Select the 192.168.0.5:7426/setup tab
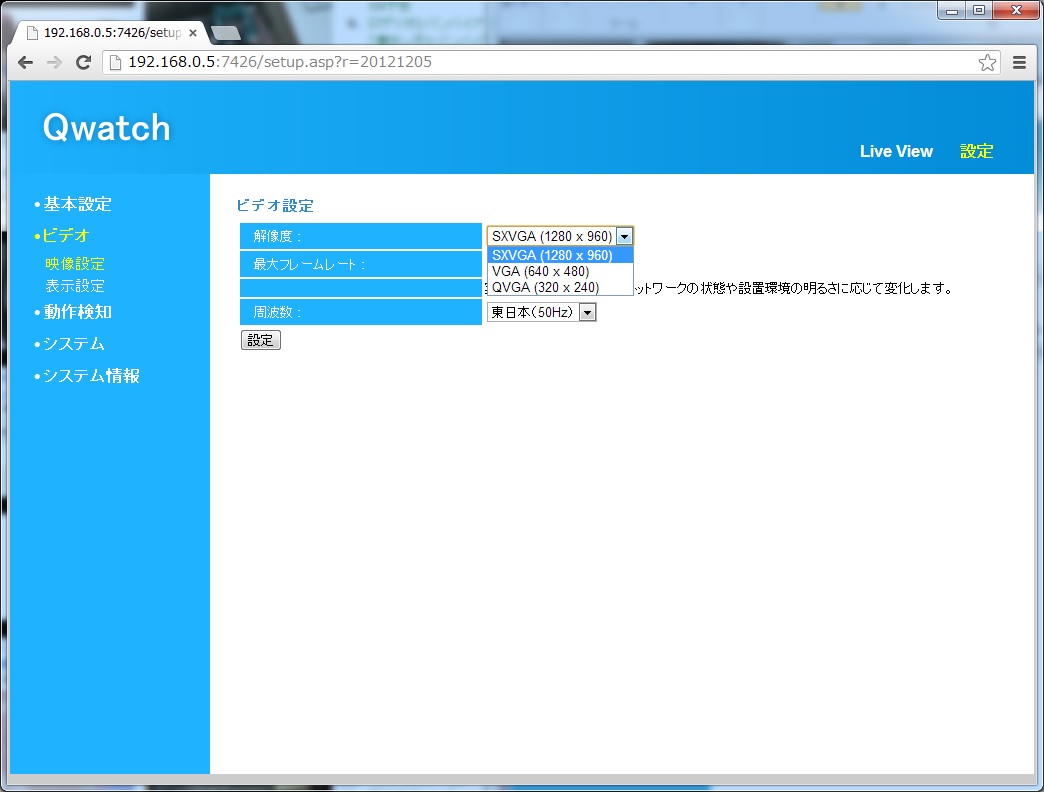The width and height of the screenshot is (1044, 792). pos(110,32)
